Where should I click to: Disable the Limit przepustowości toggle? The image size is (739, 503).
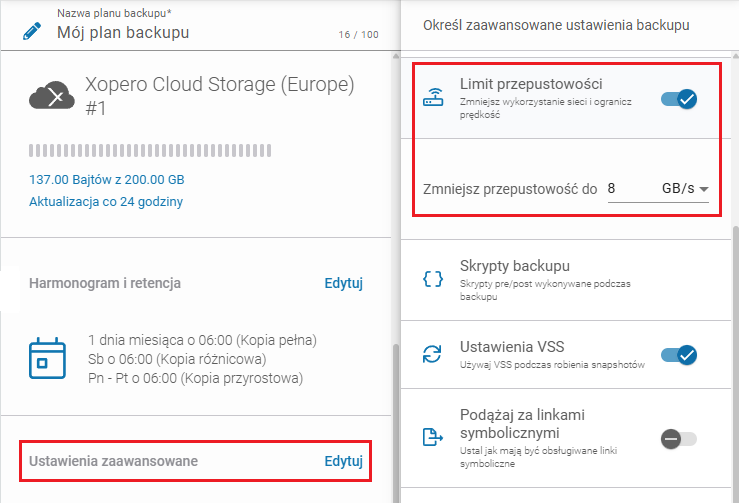(x=679, y=99)
